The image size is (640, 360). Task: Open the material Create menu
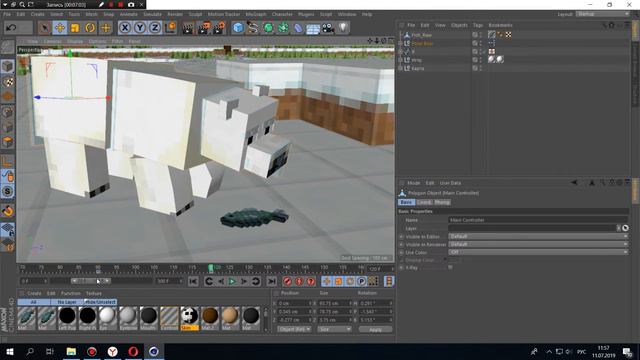click(x=34, y=293)
